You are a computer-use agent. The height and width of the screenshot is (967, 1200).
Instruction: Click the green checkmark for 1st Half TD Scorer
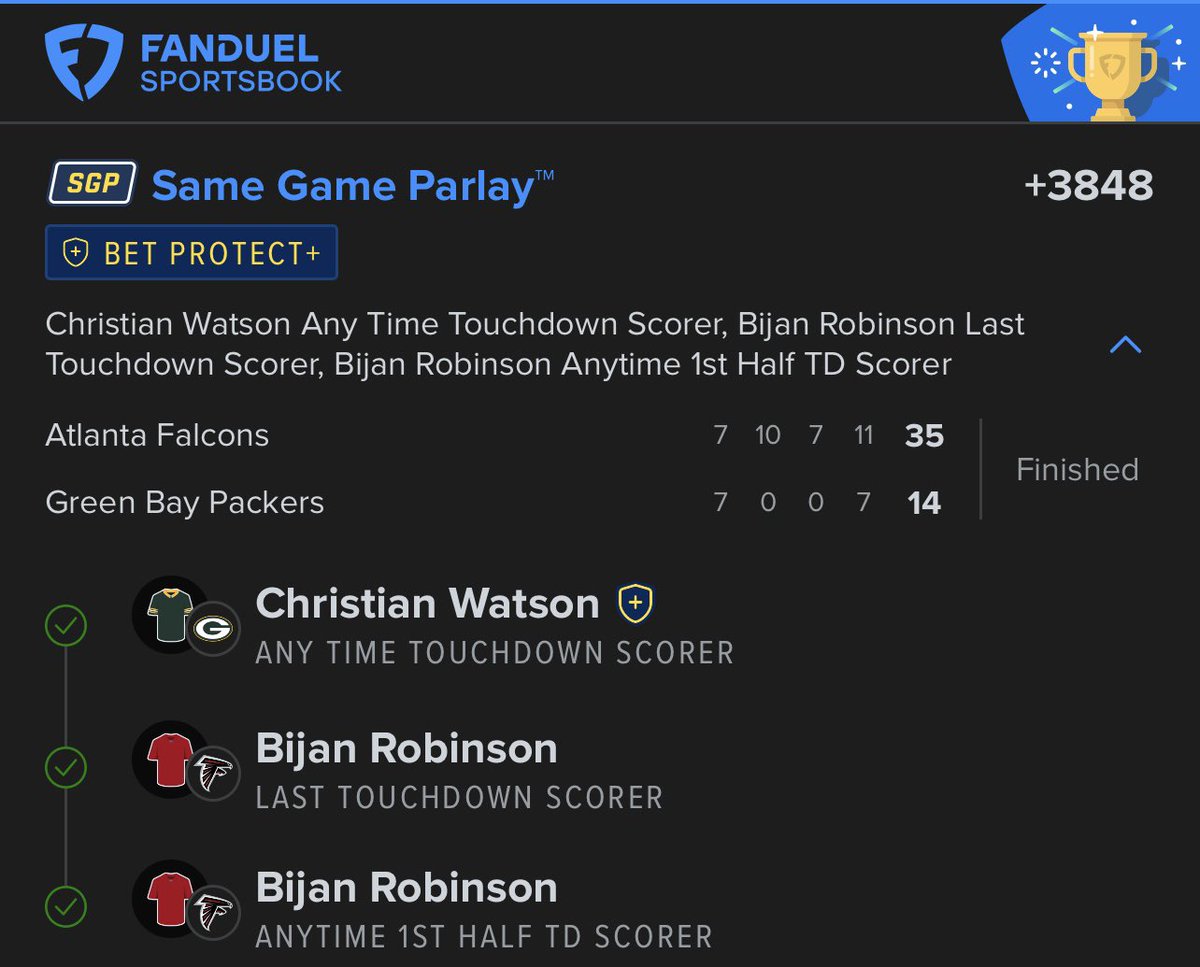click(66, 908)
